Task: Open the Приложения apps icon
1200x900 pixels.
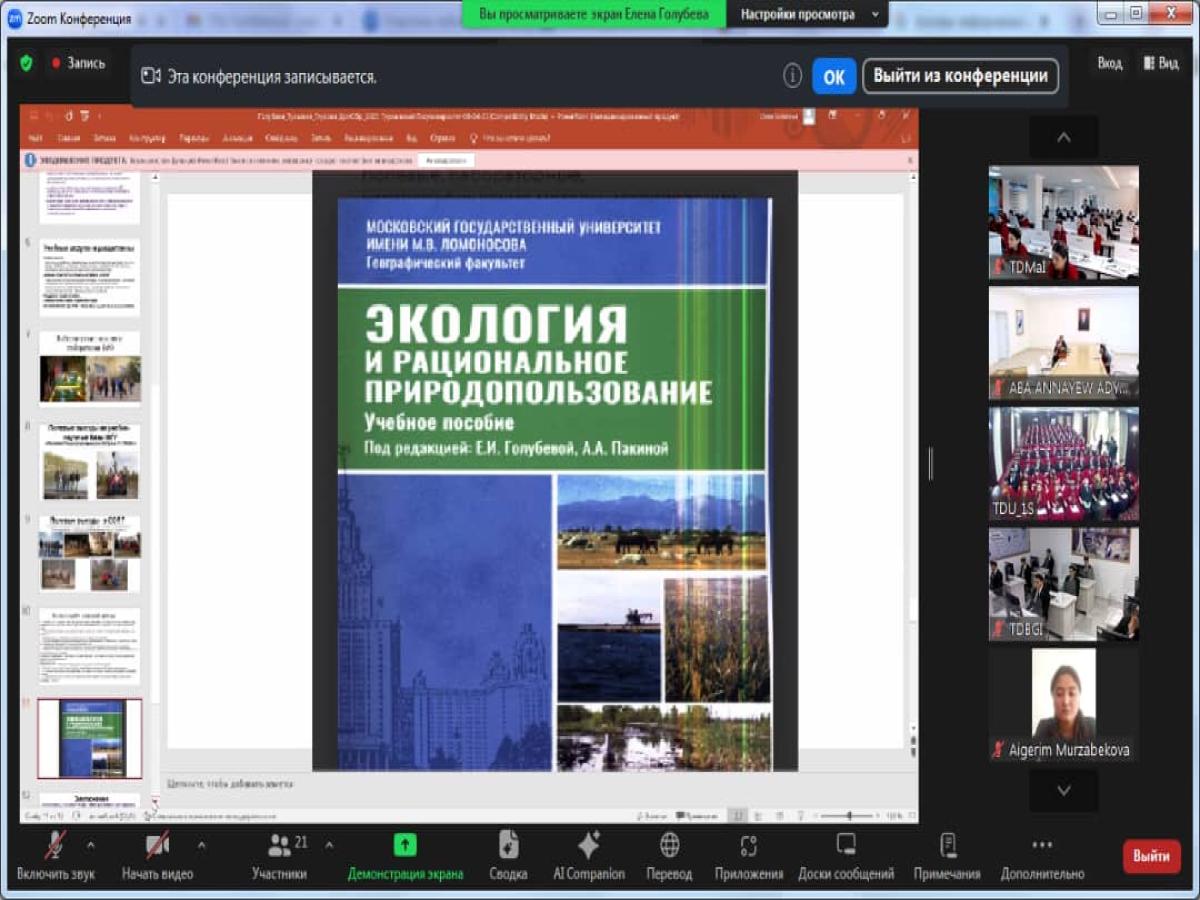Action: point(749,845)
